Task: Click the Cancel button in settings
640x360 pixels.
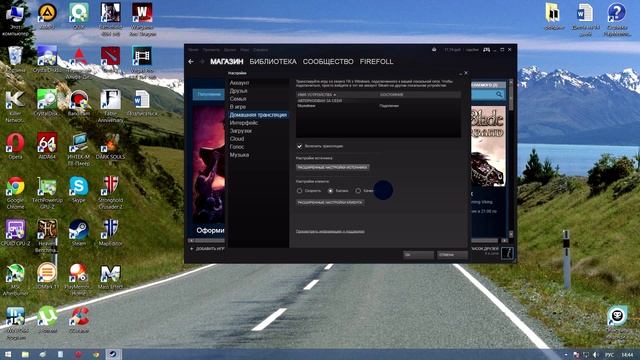Action: [452, 255]
